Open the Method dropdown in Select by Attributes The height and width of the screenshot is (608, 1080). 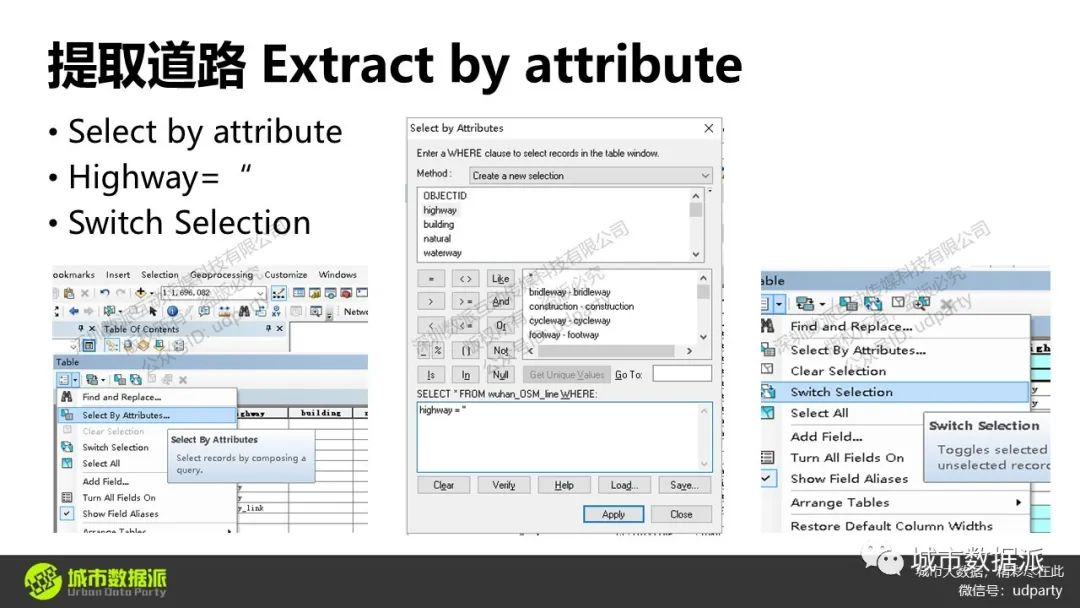pyautogui.click(x=590, y=176)
